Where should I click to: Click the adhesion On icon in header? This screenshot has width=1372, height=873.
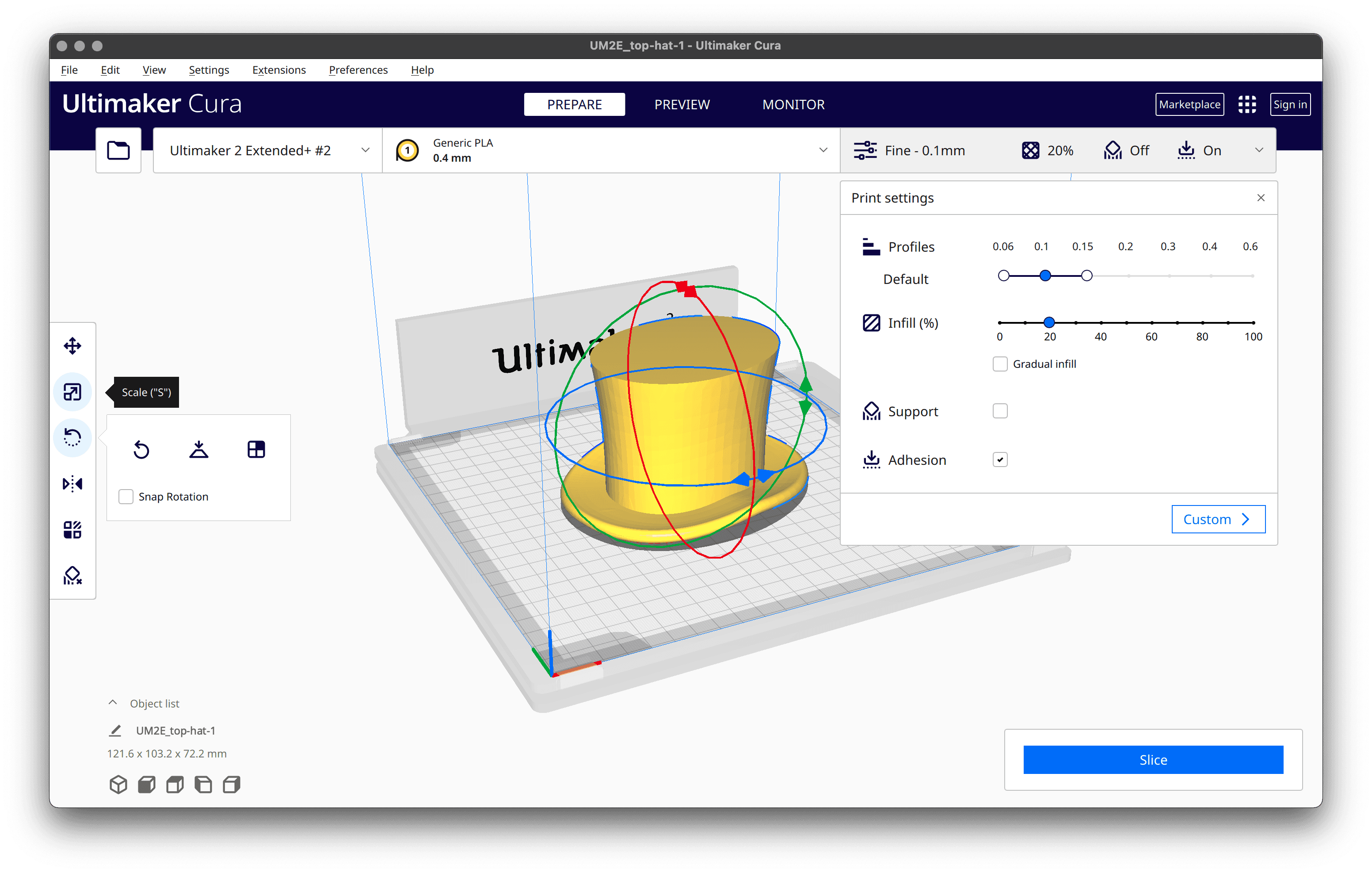click(x=1185, y=150)
